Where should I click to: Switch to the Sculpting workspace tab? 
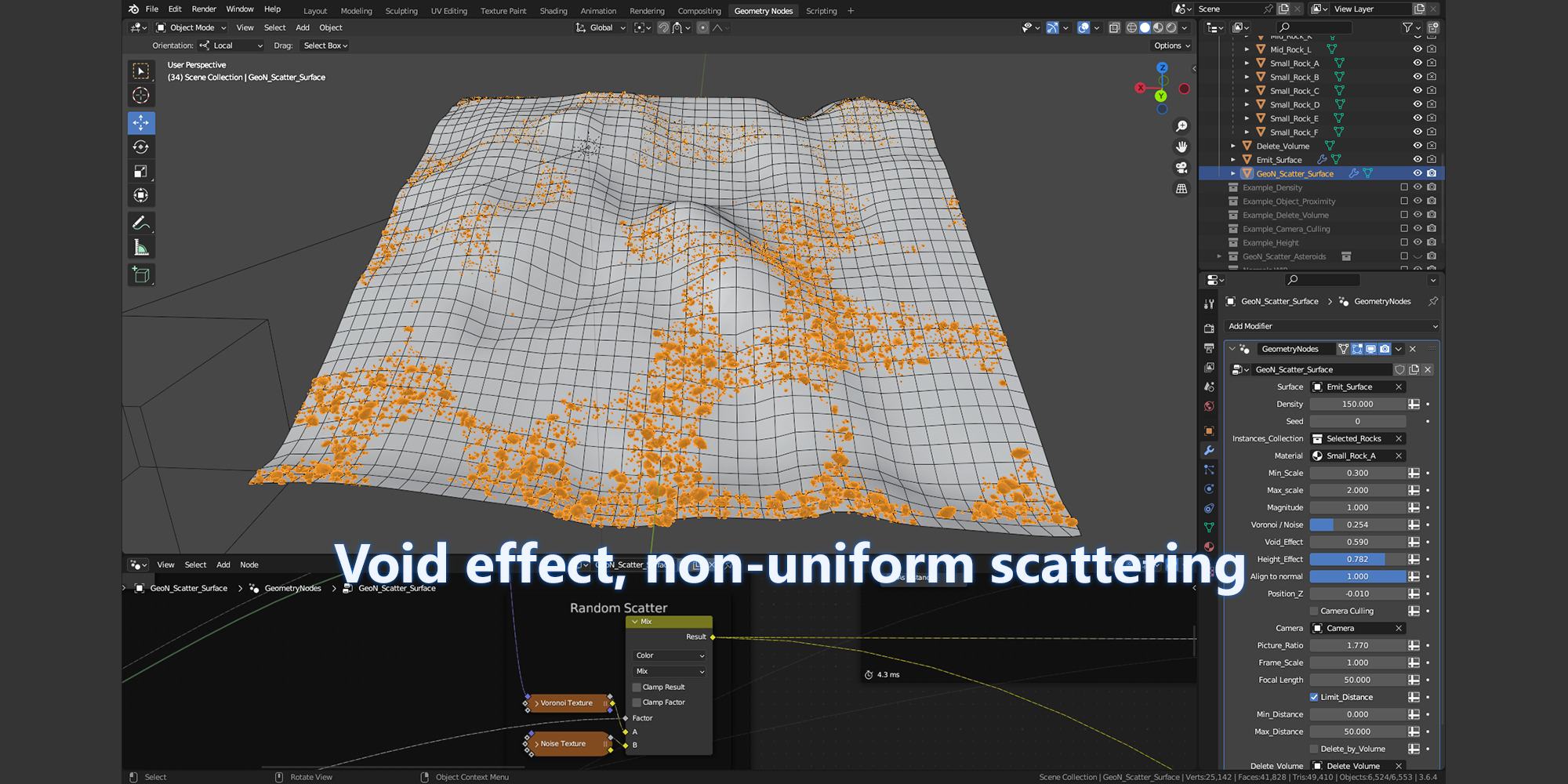[x=401, y=11]
